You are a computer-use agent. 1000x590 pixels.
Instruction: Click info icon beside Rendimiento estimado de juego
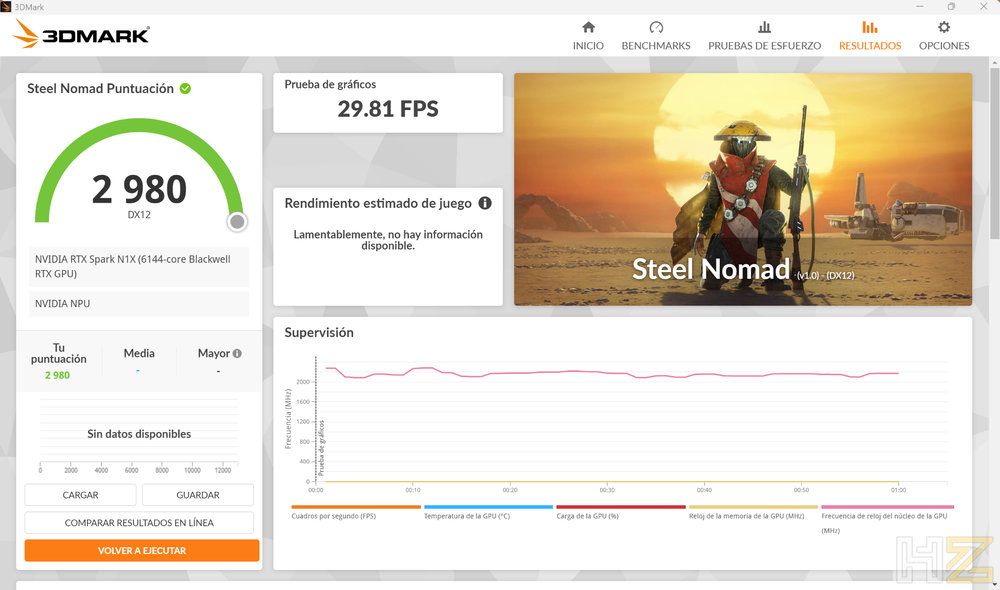(x=485, y=203)
